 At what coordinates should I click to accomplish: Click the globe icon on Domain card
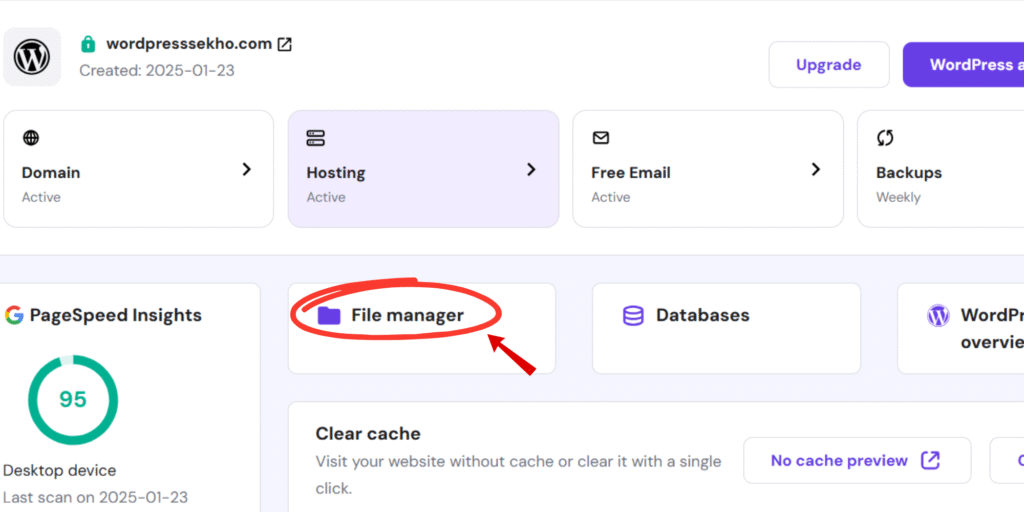point(31,138)
